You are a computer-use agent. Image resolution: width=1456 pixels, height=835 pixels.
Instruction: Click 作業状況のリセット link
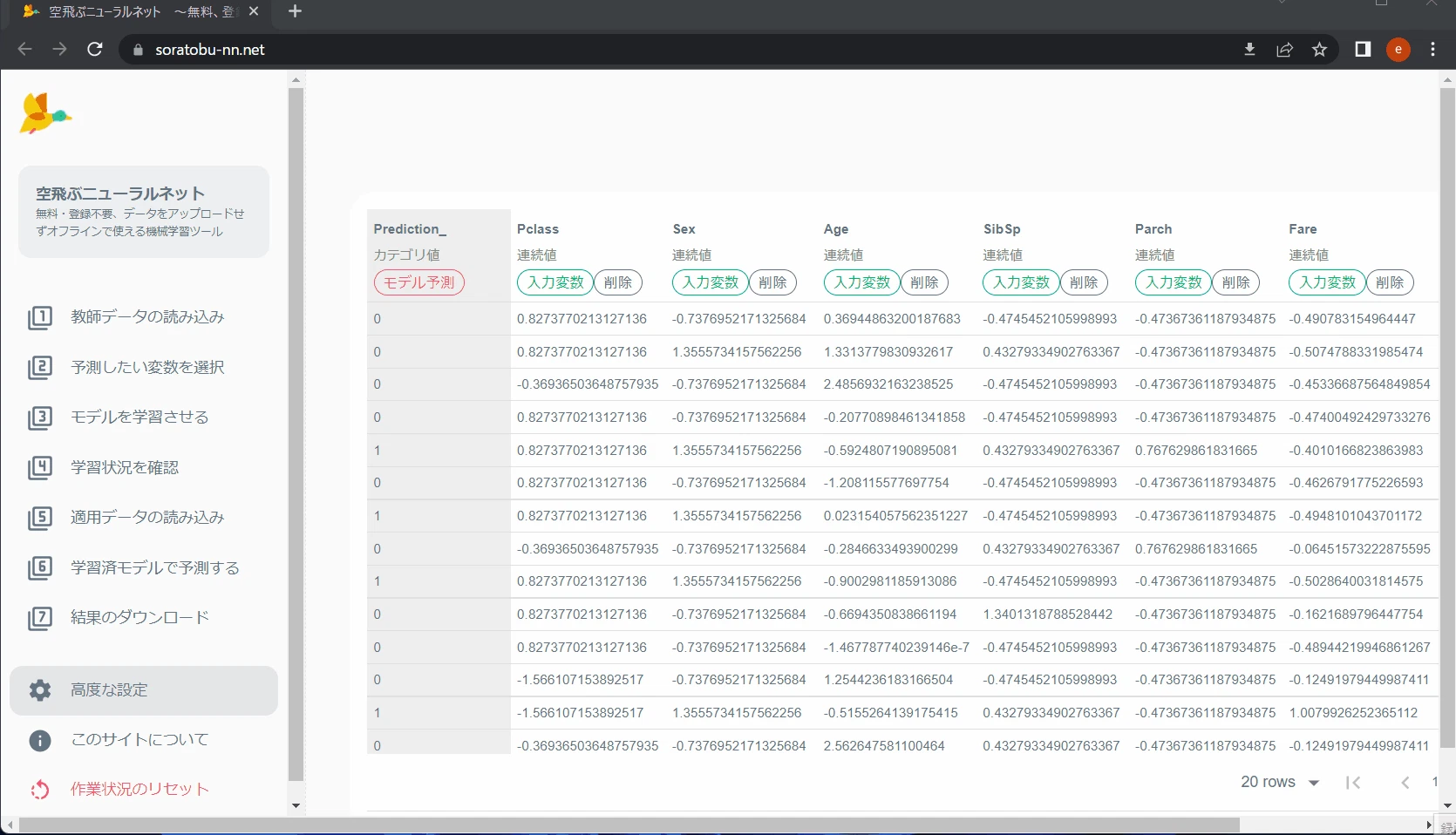(x=140, y=790)
